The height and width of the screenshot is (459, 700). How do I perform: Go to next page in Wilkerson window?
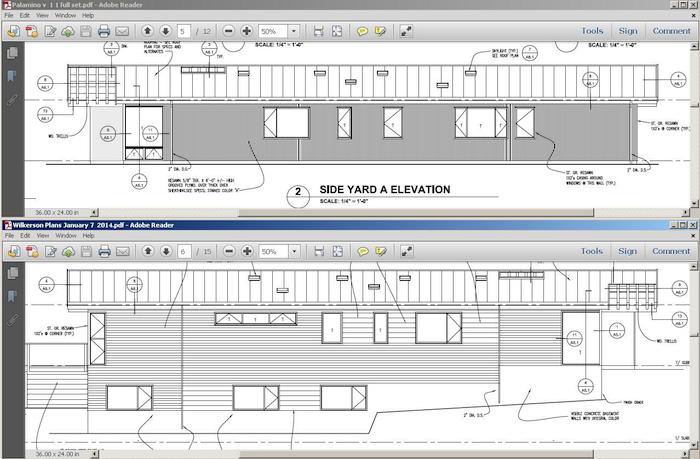click(166, 251)
